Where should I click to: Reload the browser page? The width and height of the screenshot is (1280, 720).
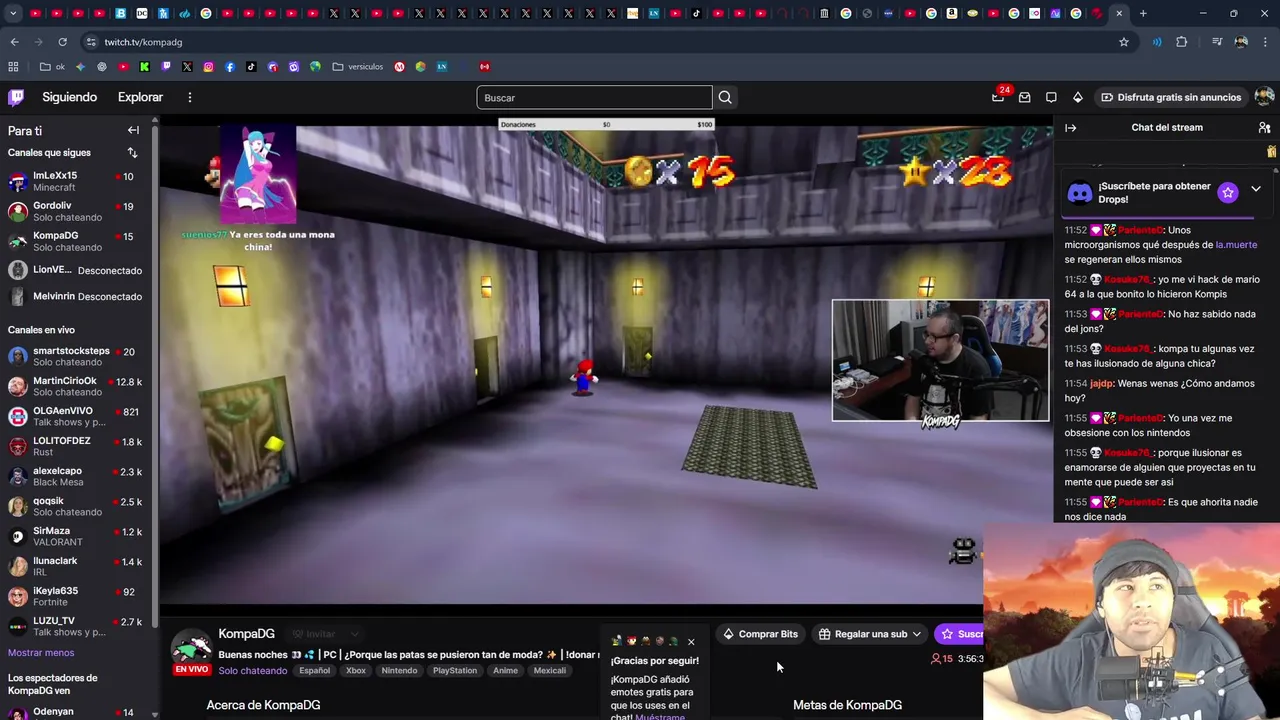(x=62, y=42)
